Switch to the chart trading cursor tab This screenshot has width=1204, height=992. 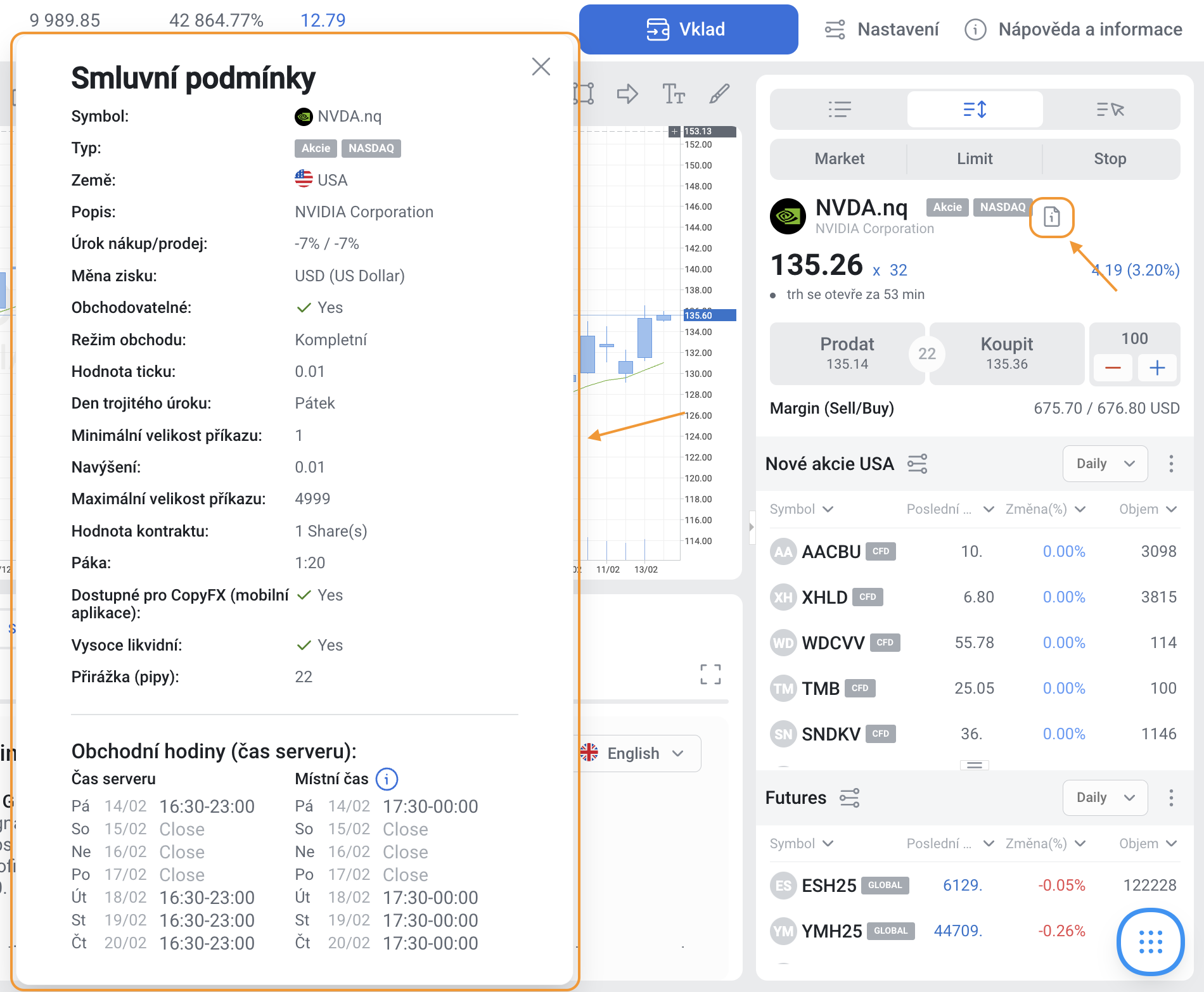(x=1110, y=110)
